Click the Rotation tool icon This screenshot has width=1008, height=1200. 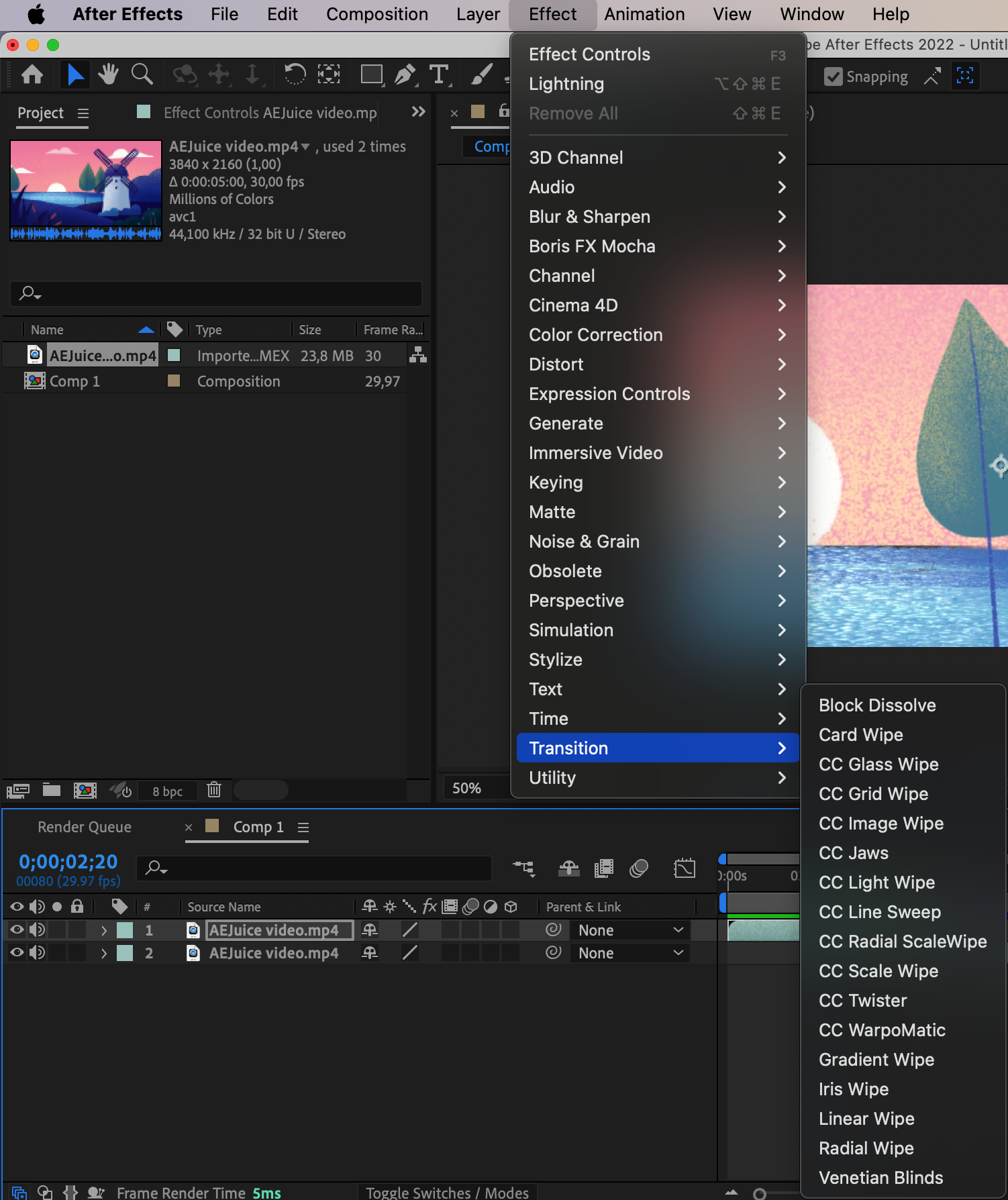(295, 74)
